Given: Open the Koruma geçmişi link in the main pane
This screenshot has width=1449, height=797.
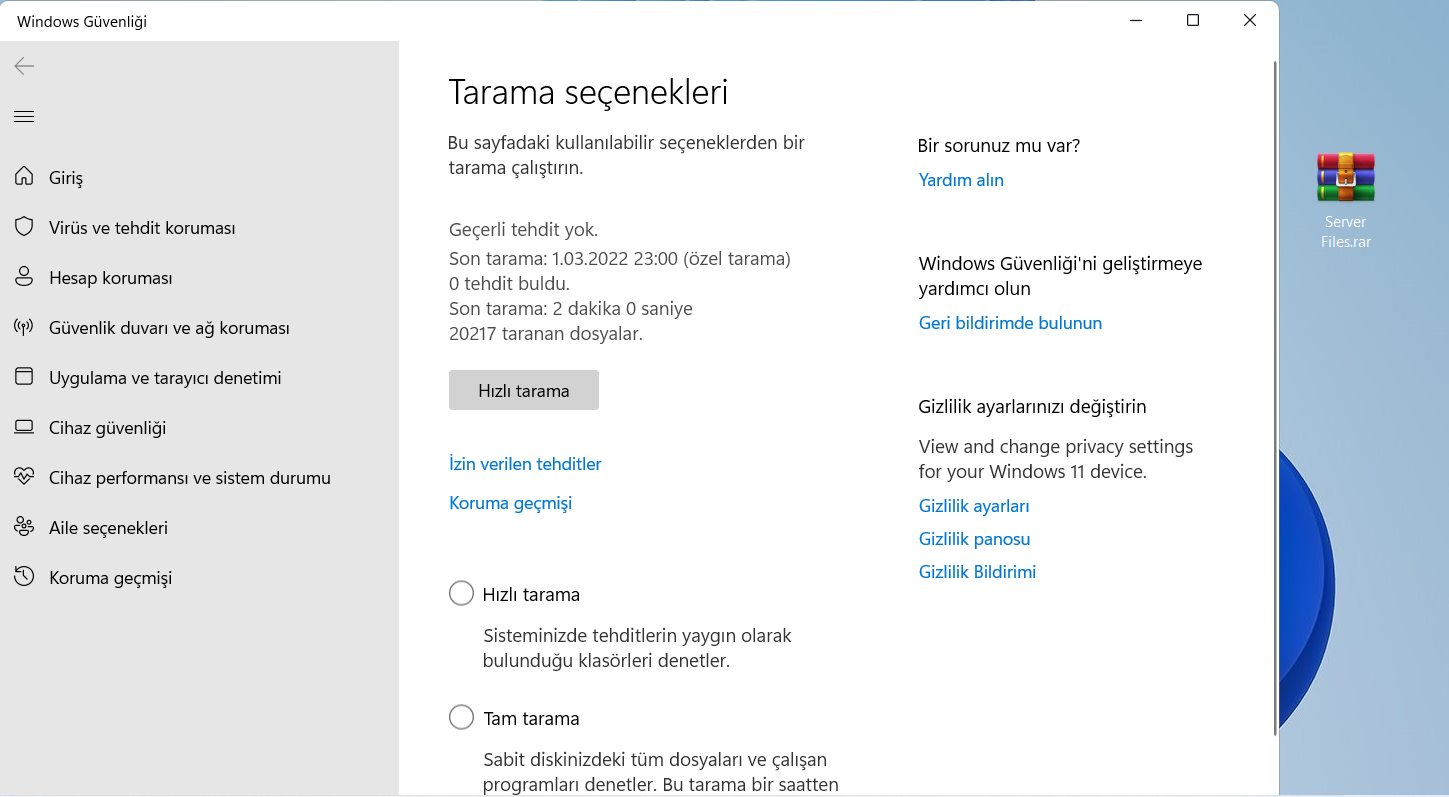Looking at the screenshot, I should point(510,503).
